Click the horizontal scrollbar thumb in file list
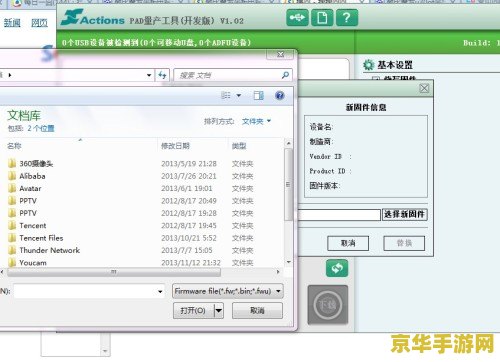 (x=114, y=272)
